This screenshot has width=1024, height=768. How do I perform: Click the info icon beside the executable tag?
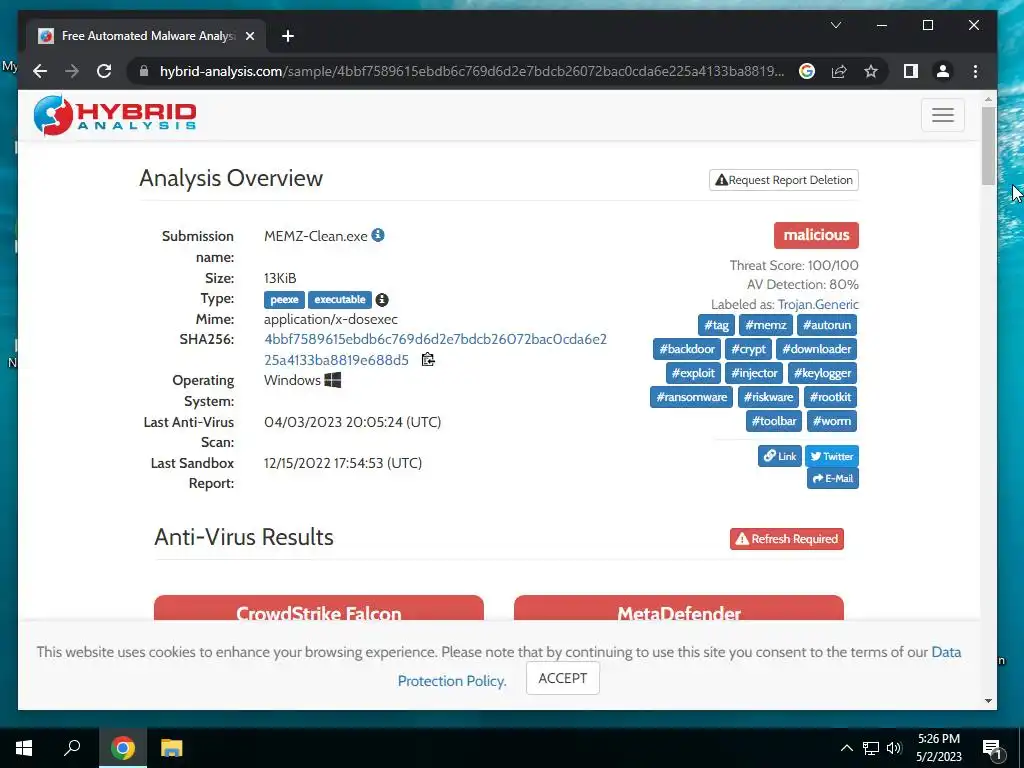tap(382, 300)
